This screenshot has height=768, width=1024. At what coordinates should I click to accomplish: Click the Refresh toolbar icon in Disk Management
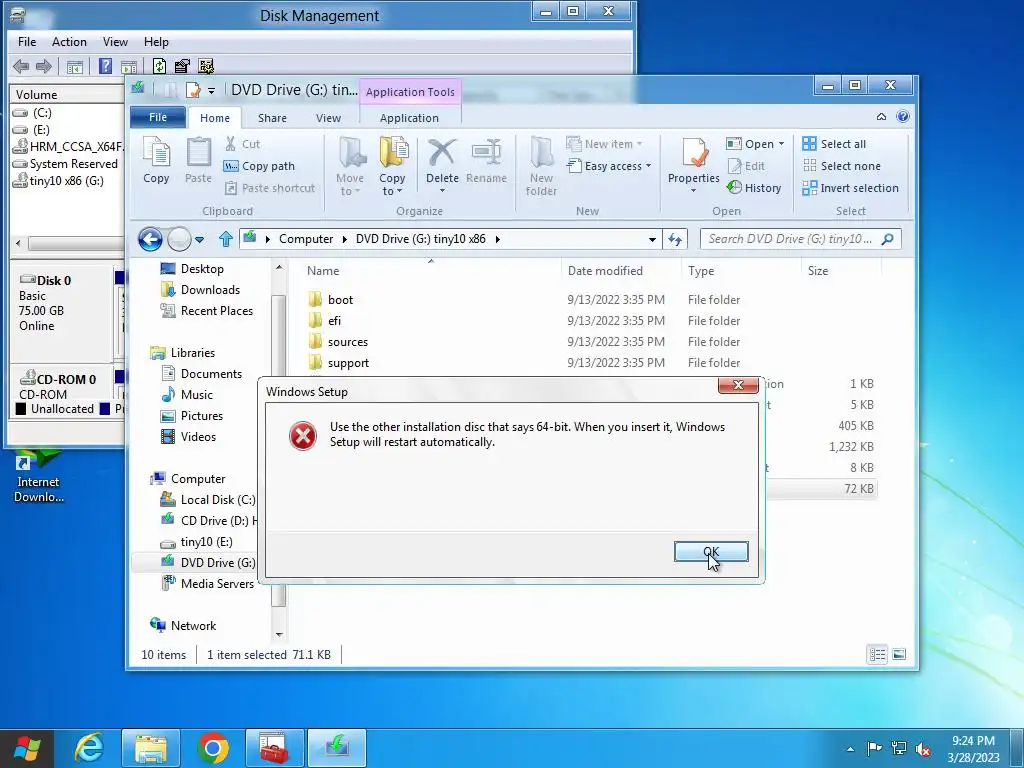pyautogui.click(x=159, y=66)
